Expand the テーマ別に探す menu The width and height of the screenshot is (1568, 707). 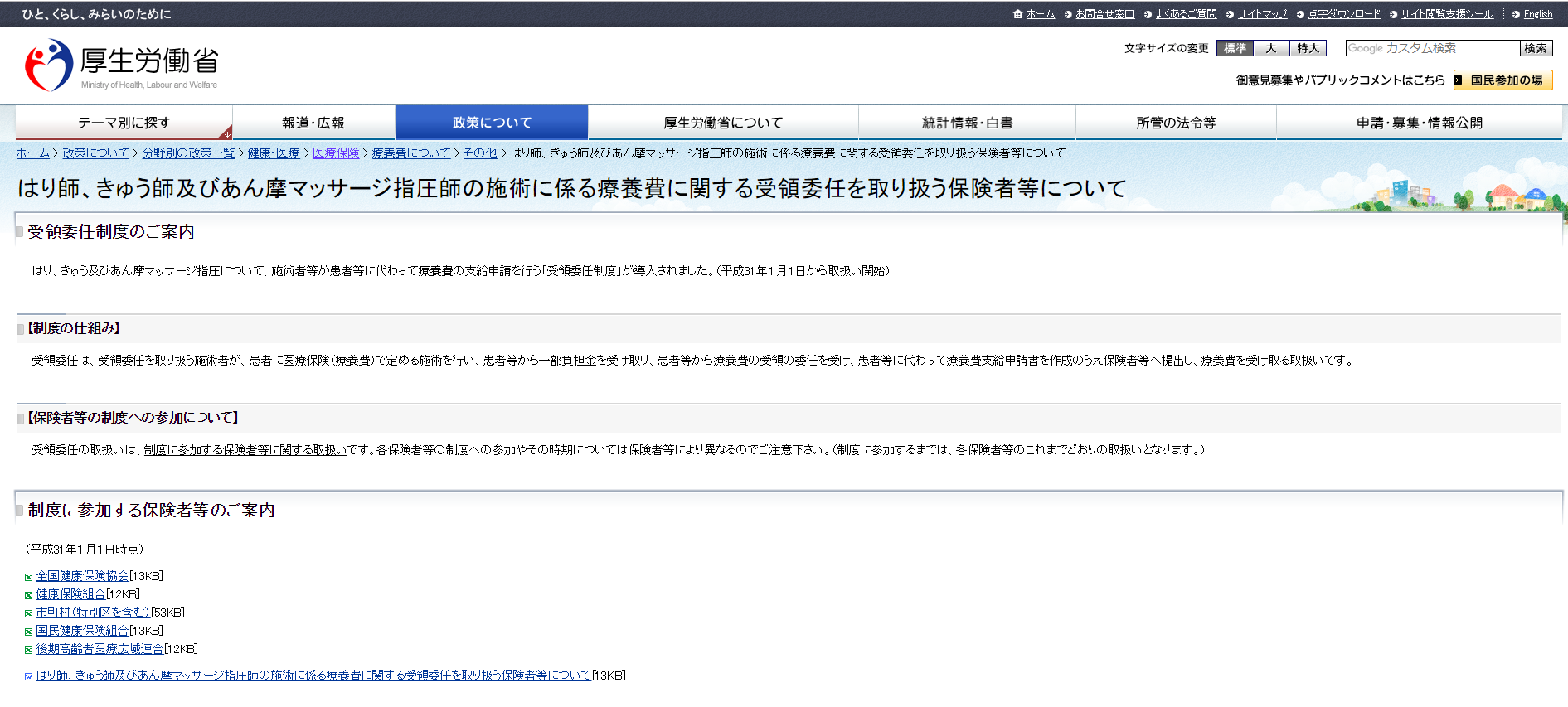pyautogui.click(x=124, y=123)
